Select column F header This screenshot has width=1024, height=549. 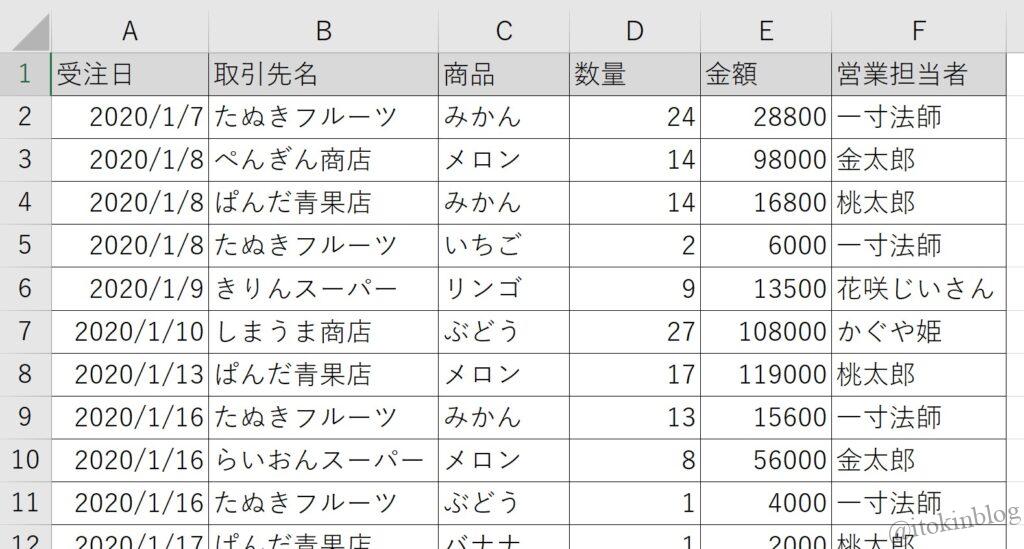click(x=918, y=32)
